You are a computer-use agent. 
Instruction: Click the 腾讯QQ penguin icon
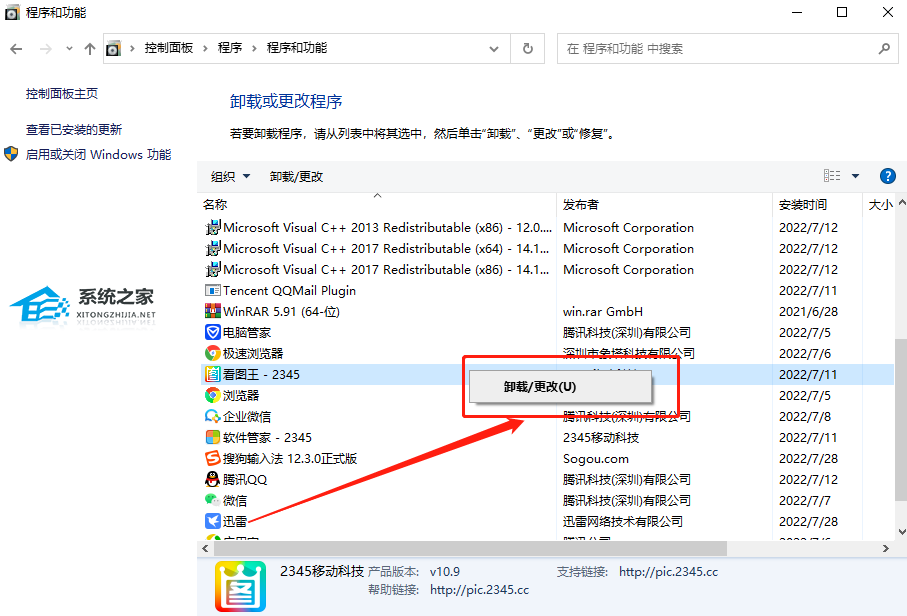coord(213,479)
